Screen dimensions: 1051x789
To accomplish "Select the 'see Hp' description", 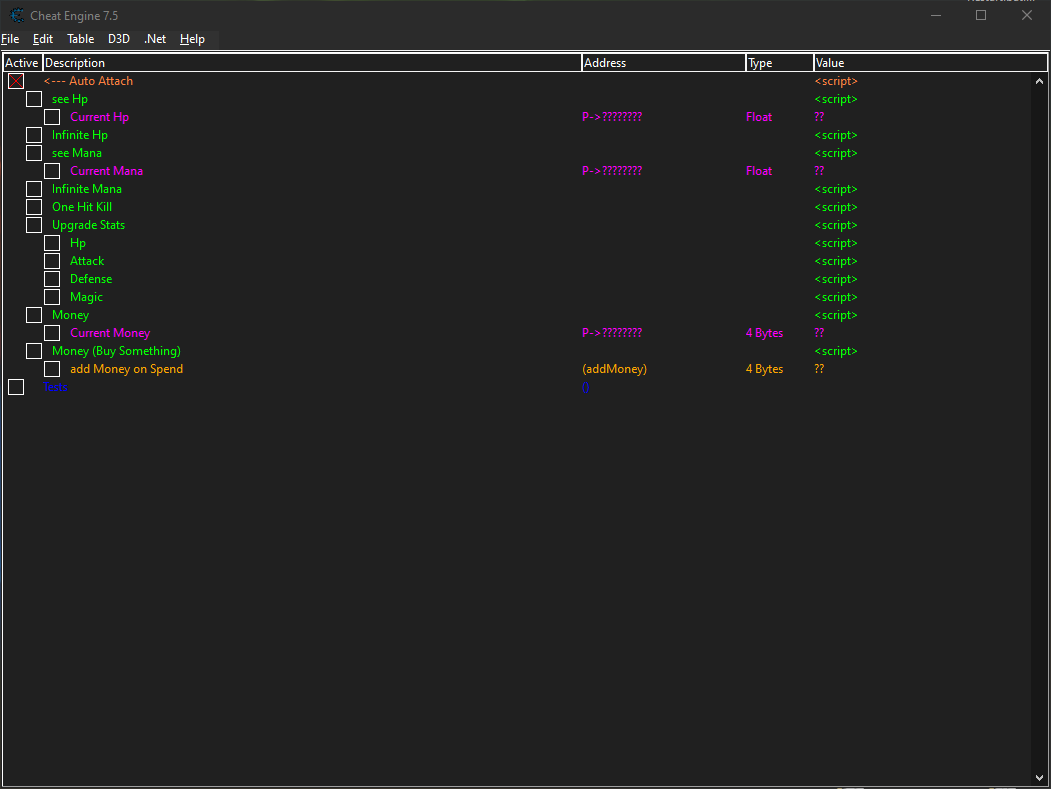I will click(x=70, y=99).
